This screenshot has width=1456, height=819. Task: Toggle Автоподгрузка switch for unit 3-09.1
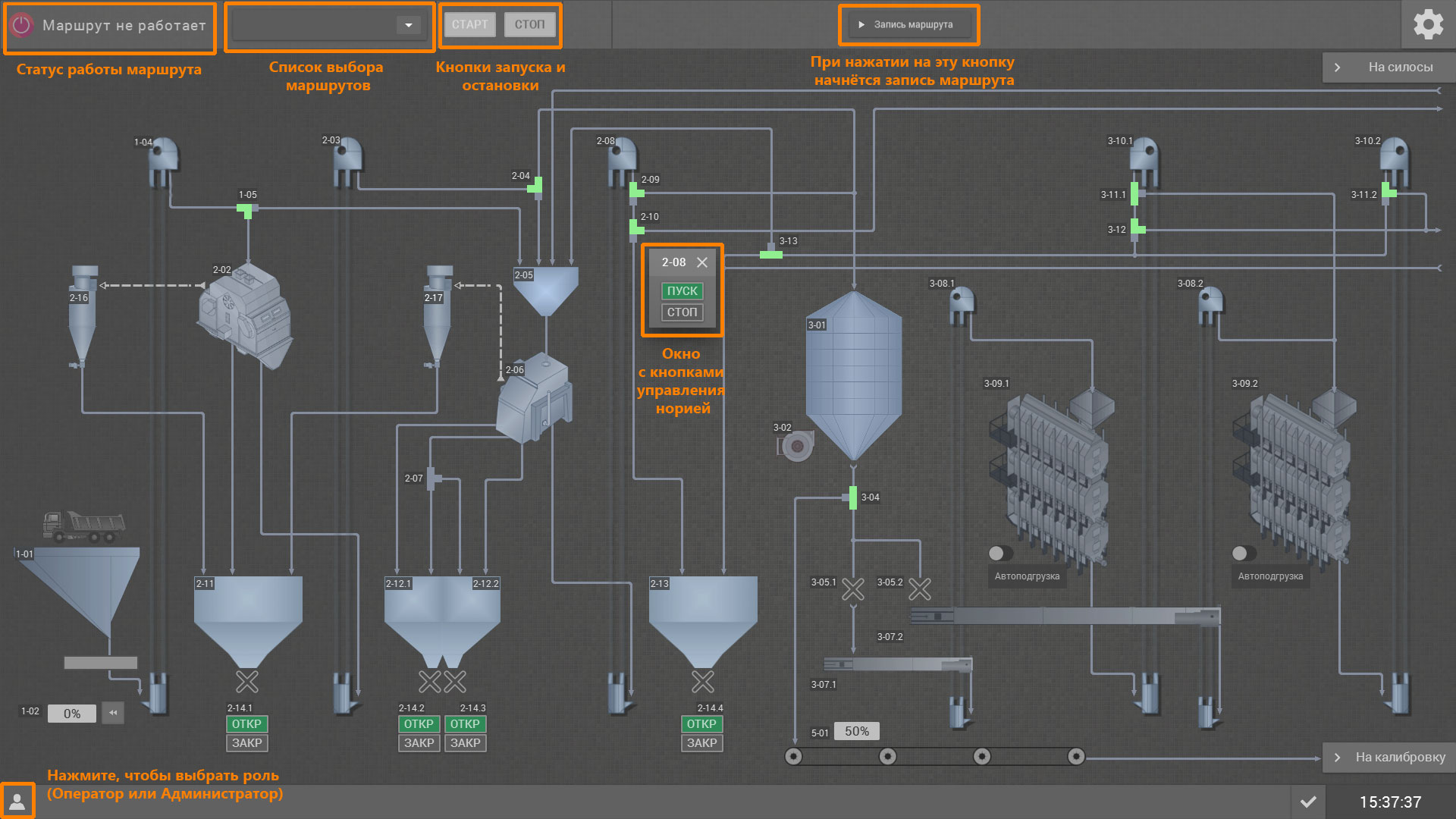click(1000, 553)
